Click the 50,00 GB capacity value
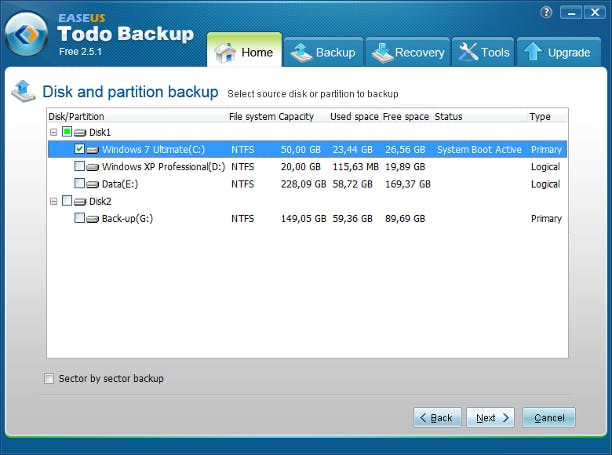612x455 pixels. [301, 149]
